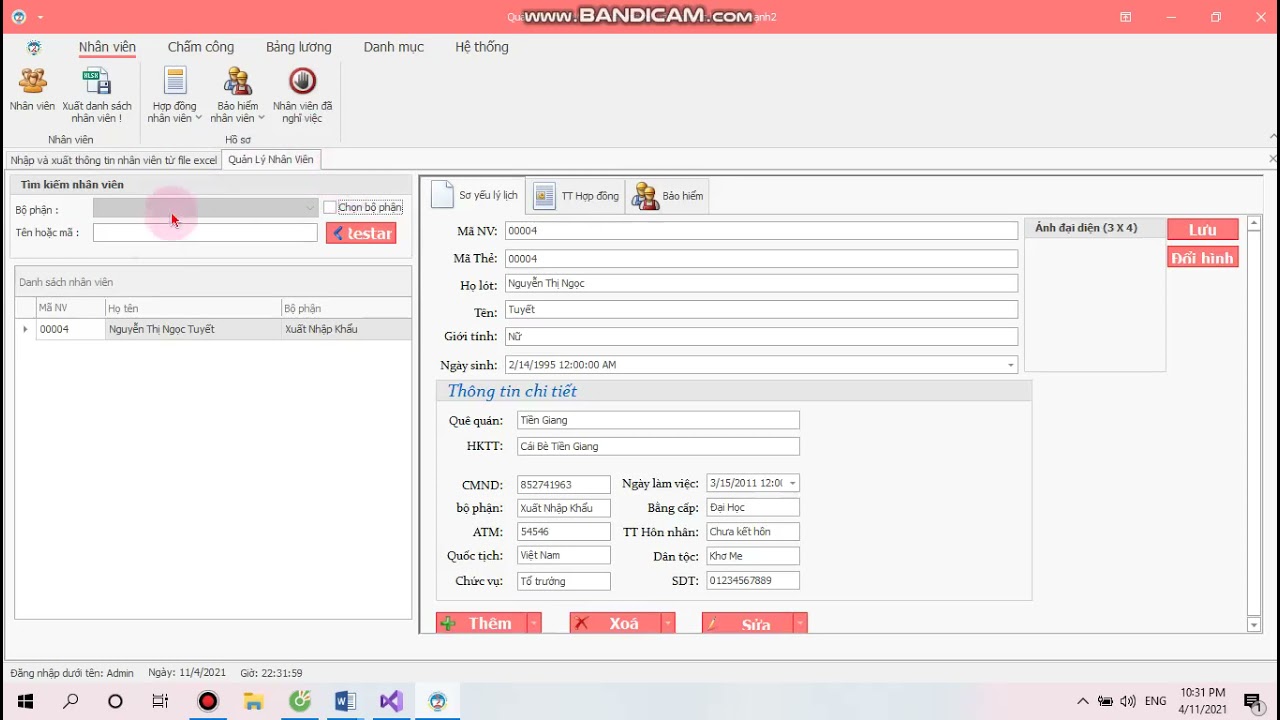Click the Đổi hình button

coord(1203,258)
